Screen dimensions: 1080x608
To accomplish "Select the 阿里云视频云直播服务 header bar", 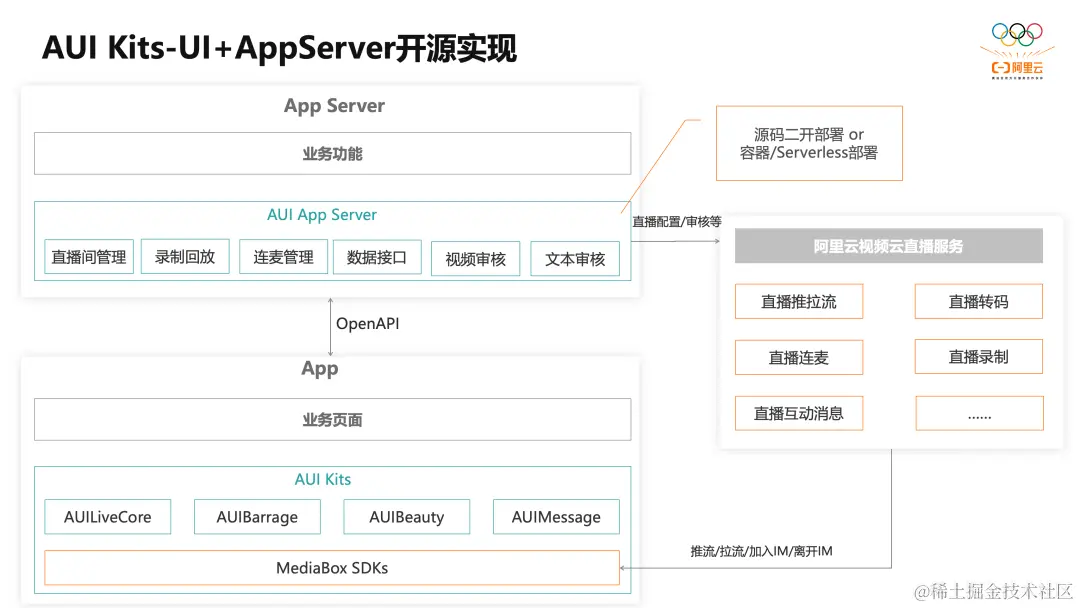I will tap(889, 246).
